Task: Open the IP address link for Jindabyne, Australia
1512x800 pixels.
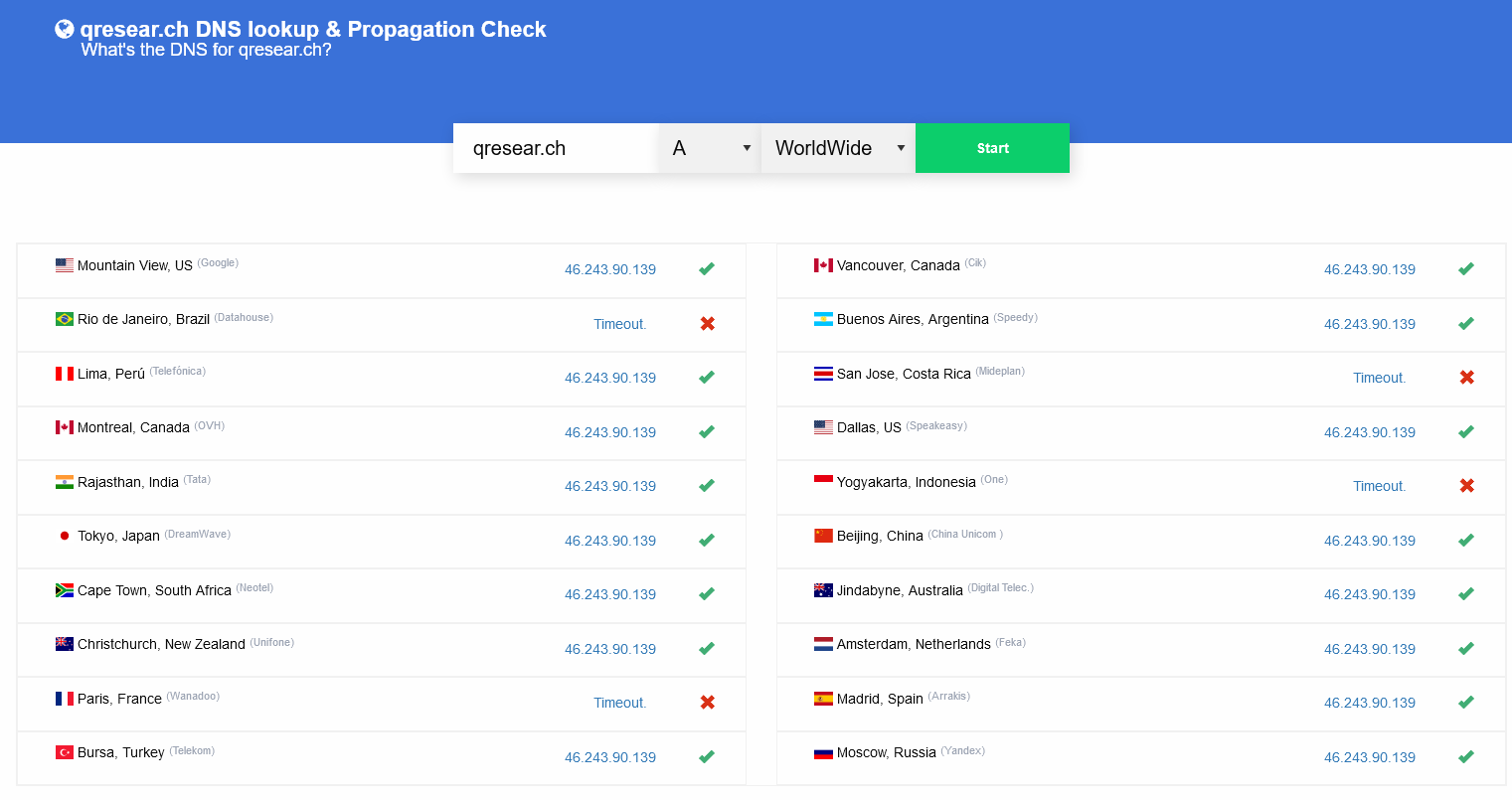Action: click(1370, 594)
